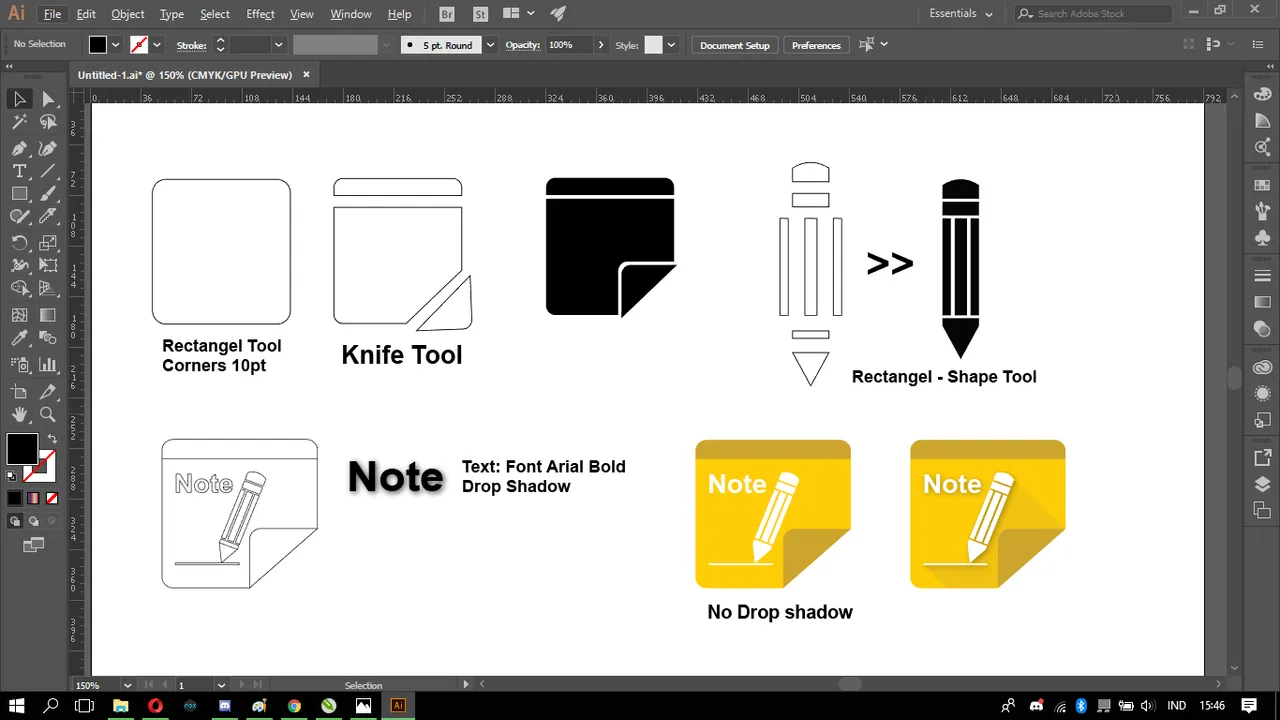
Task: Select the Mesh tool
Action: [x=19, y=315]
